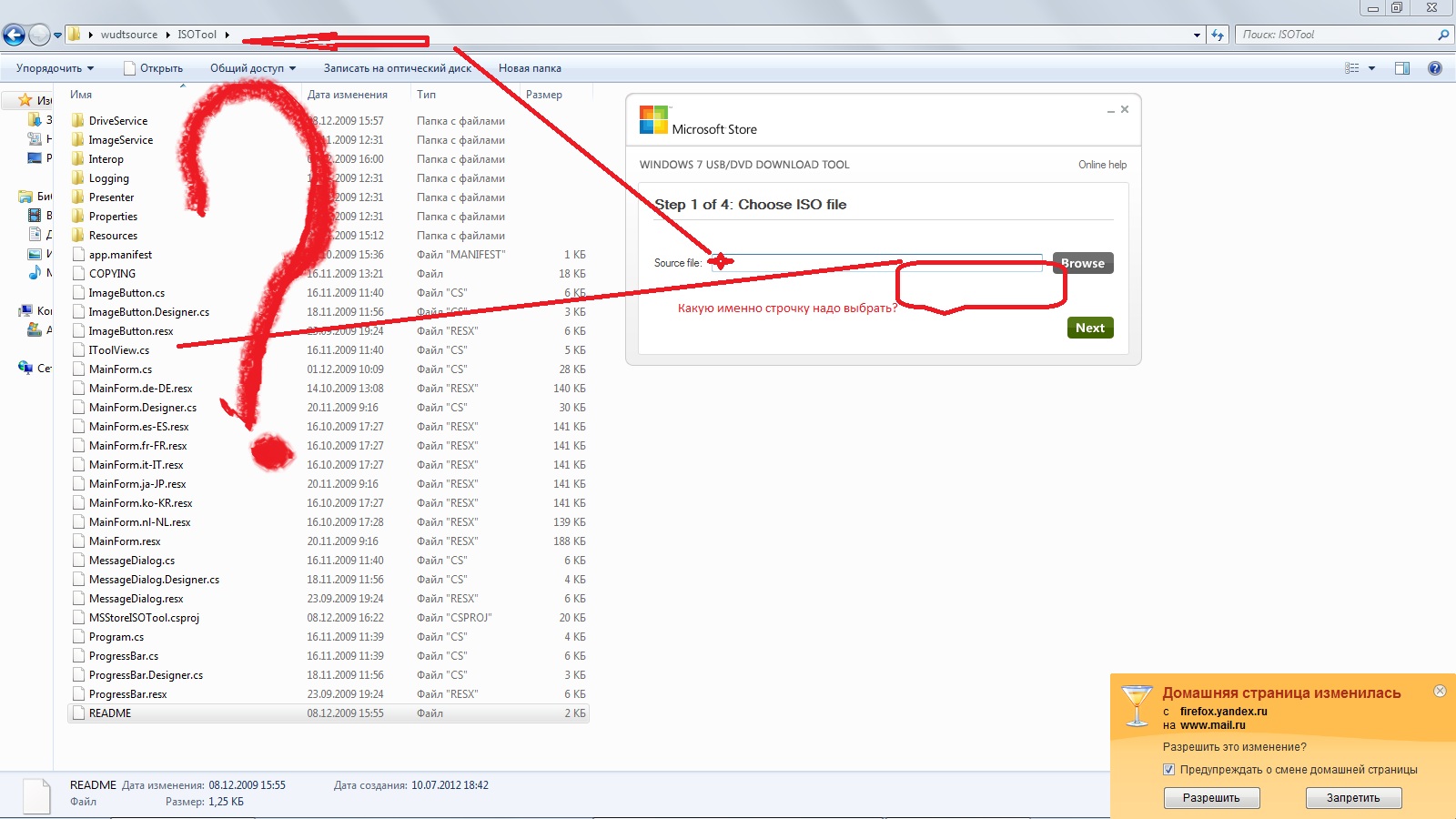Image resolution: width=1456 pixels, height=819 pixels.
Task: Click the Запретить button
Action: point(1353,798)
